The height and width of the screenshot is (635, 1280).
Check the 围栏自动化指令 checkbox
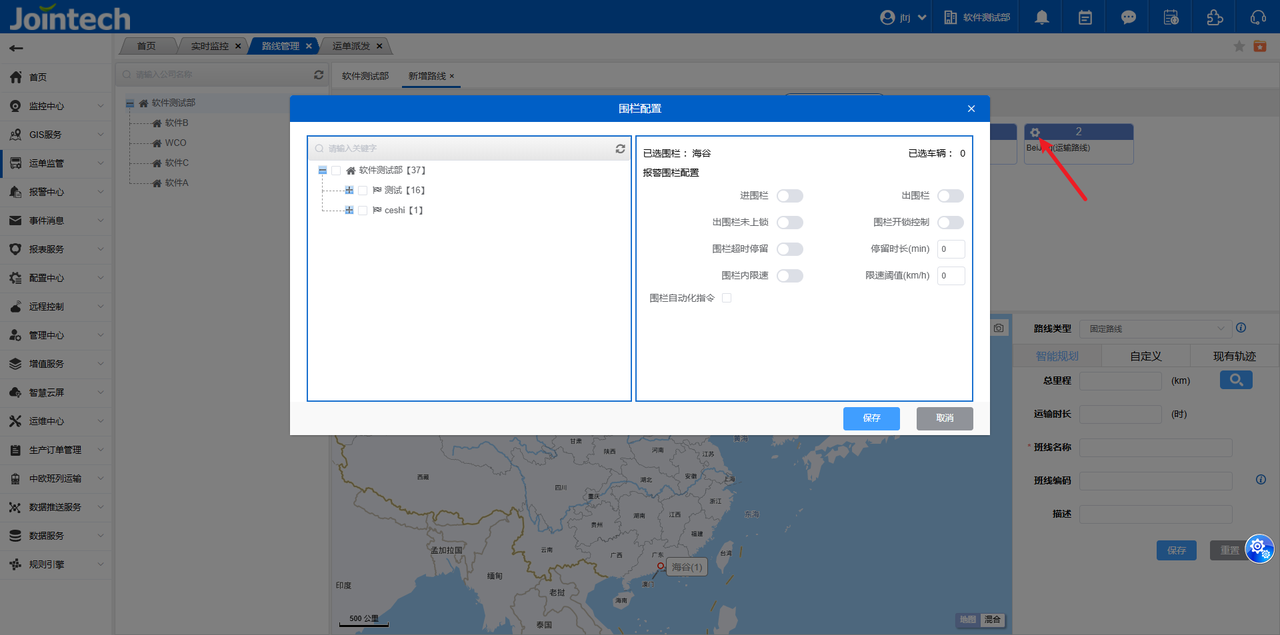727,298
